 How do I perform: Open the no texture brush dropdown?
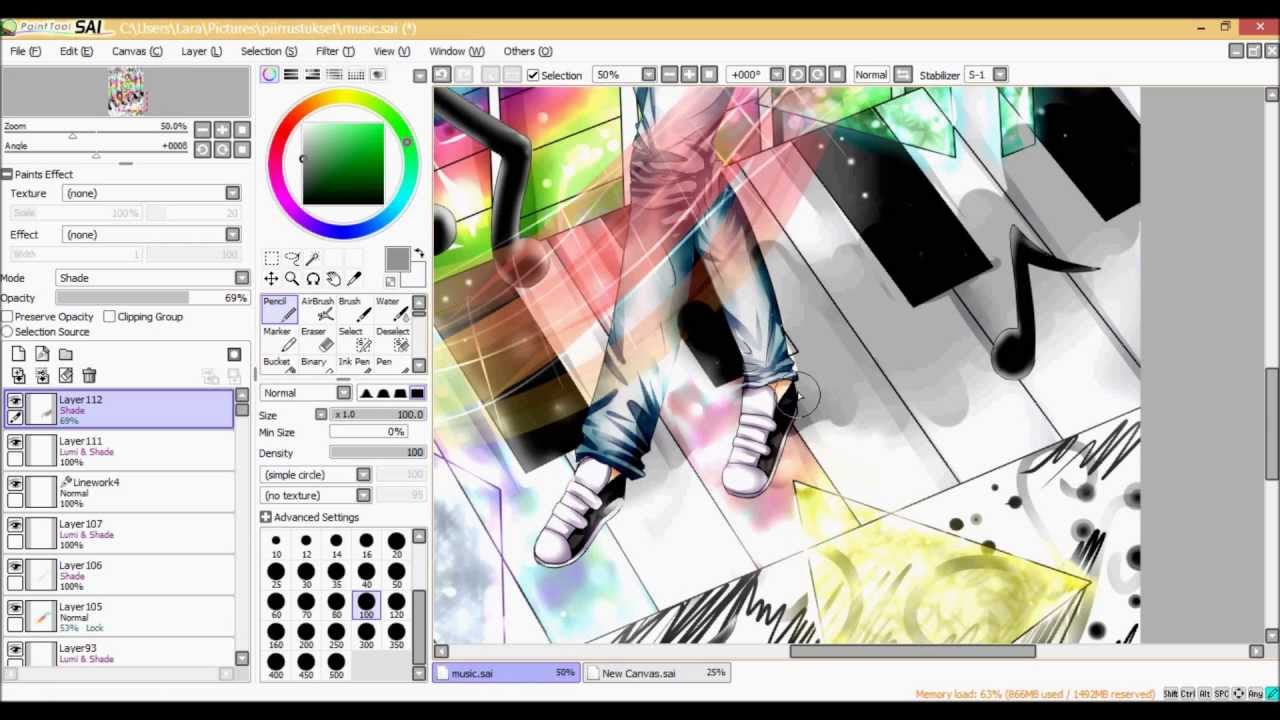[315, 496]
